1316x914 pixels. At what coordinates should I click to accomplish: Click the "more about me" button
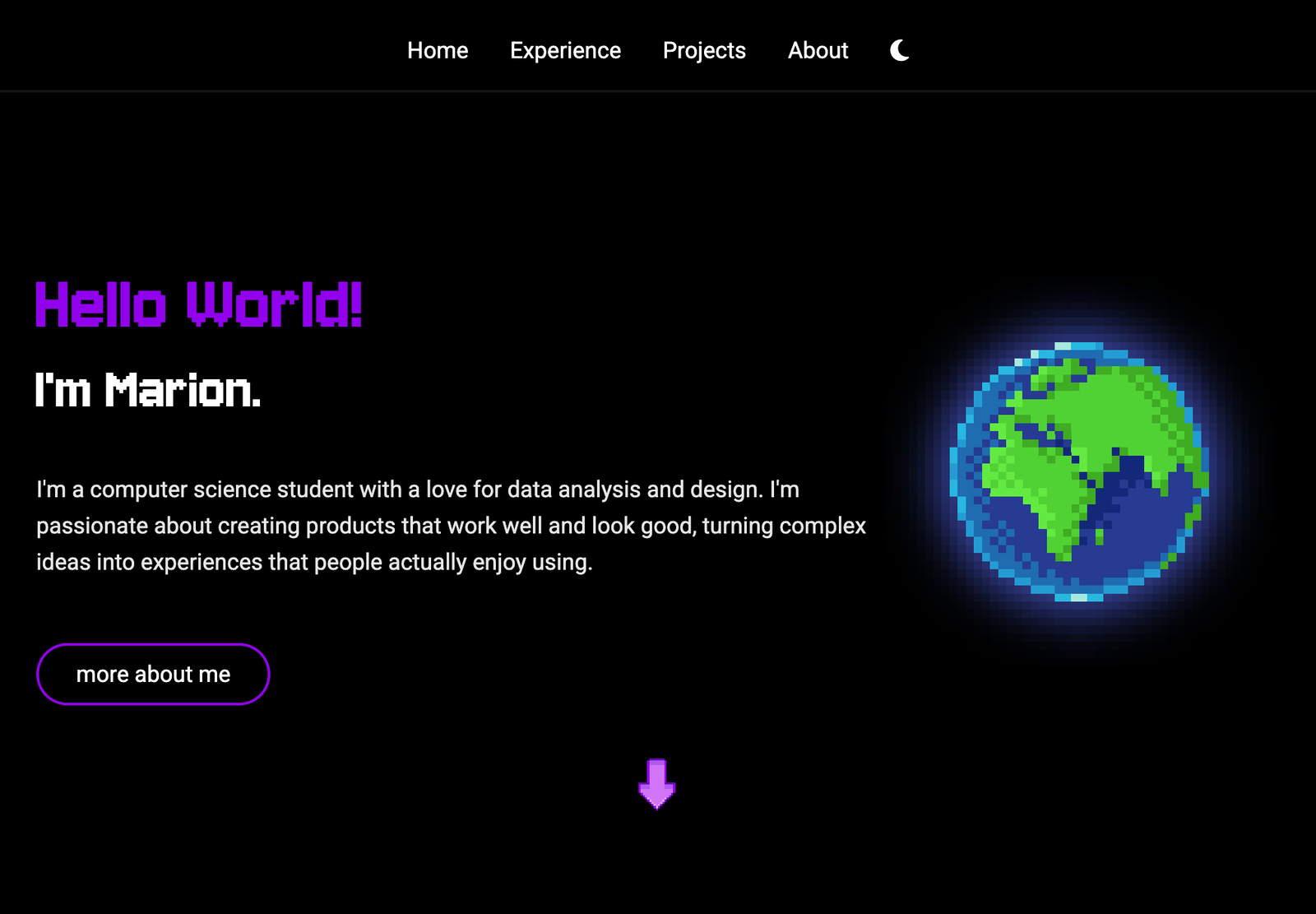[x=152, y=674]
